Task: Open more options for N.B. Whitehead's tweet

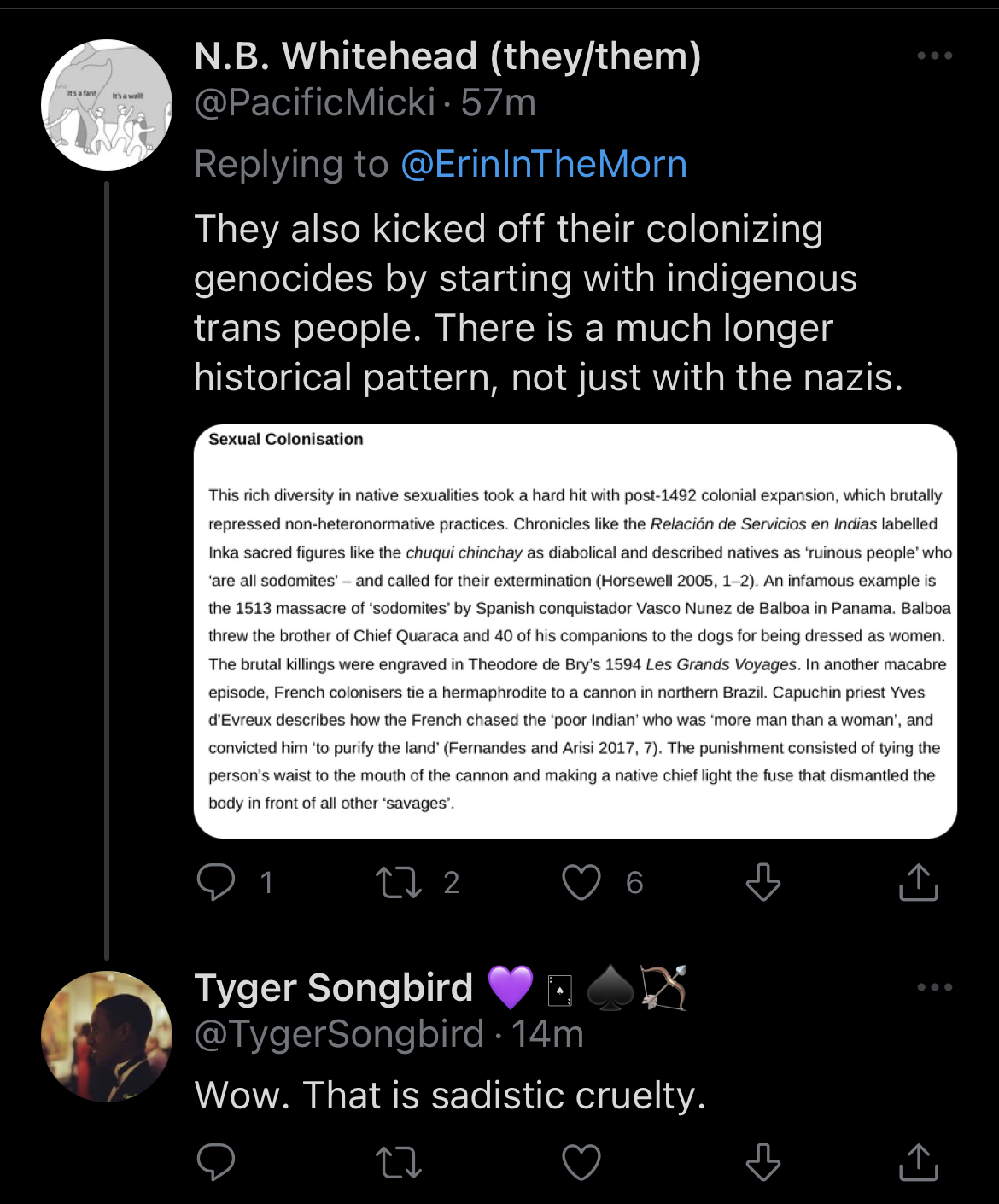Action: (934, 56)
